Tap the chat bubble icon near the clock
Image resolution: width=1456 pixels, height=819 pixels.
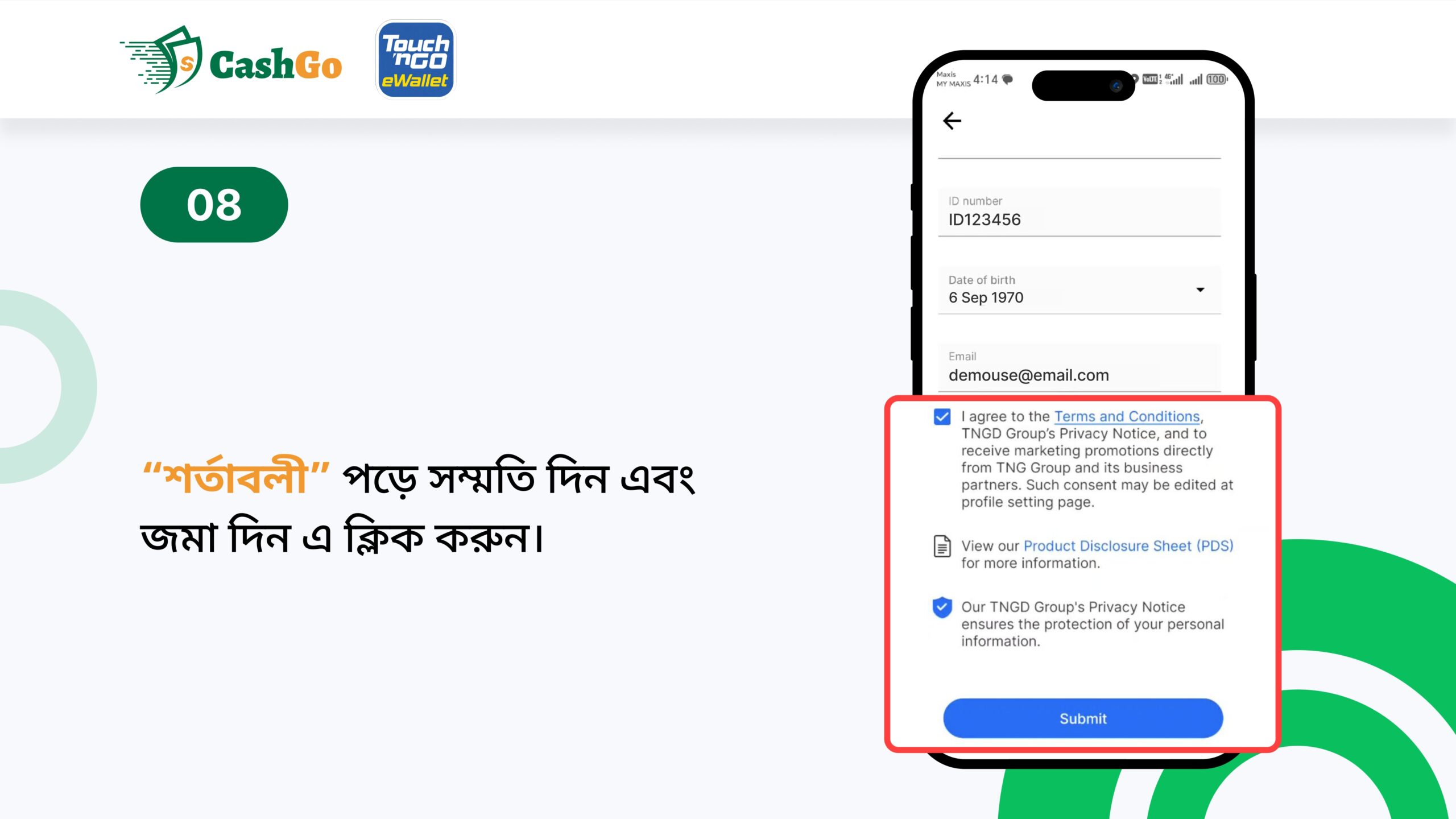(1007, 79)
